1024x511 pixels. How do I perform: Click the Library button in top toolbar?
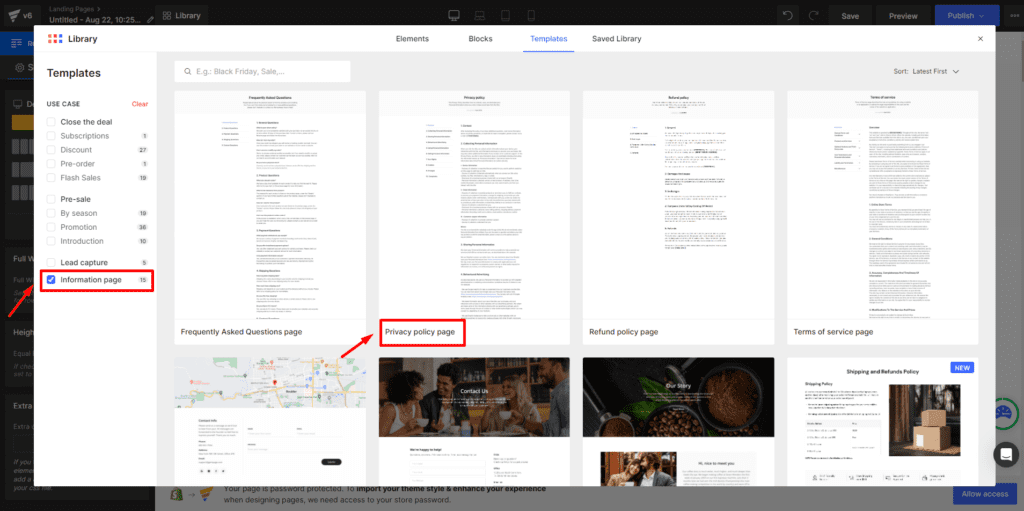[182, 15]
